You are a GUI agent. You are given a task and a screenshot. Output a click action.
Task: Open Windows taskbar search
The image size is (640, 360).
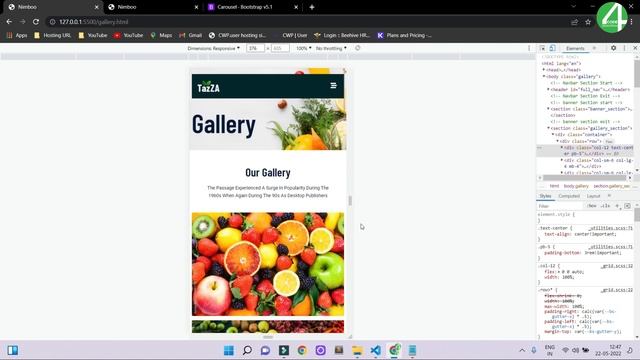coord(247,350)
